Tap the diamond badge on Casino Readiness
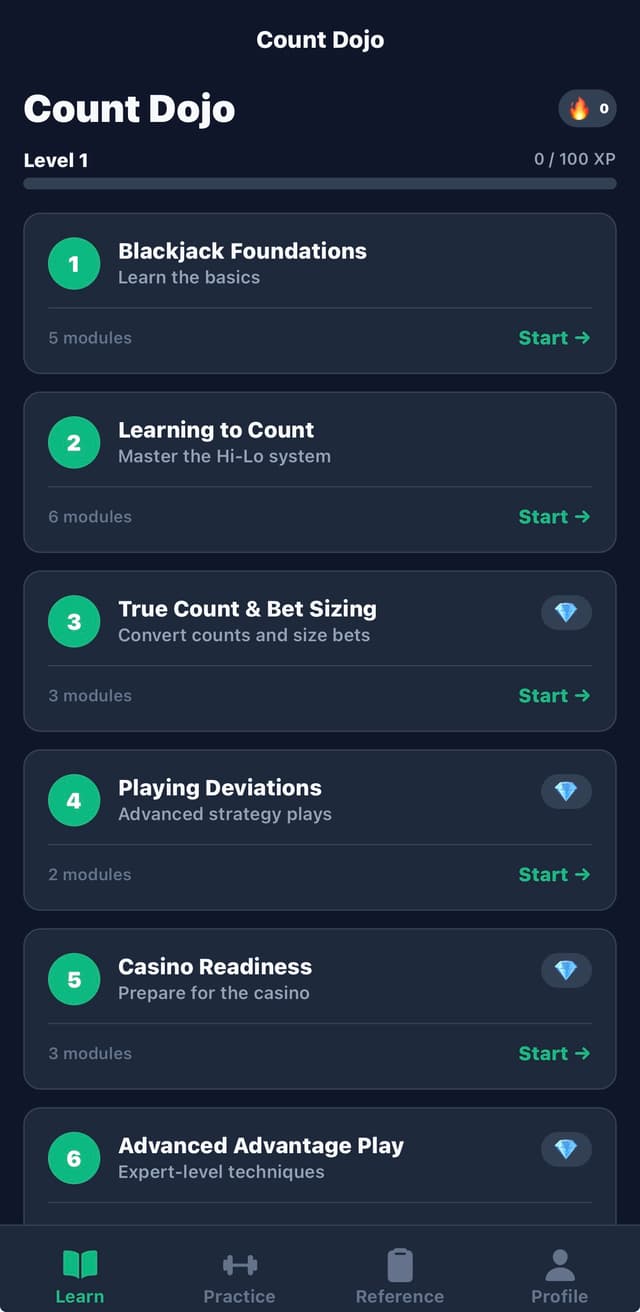Image resolution: width=640 pixels, height=1312 pixels. pyautogui.click(x=566, y=971)
